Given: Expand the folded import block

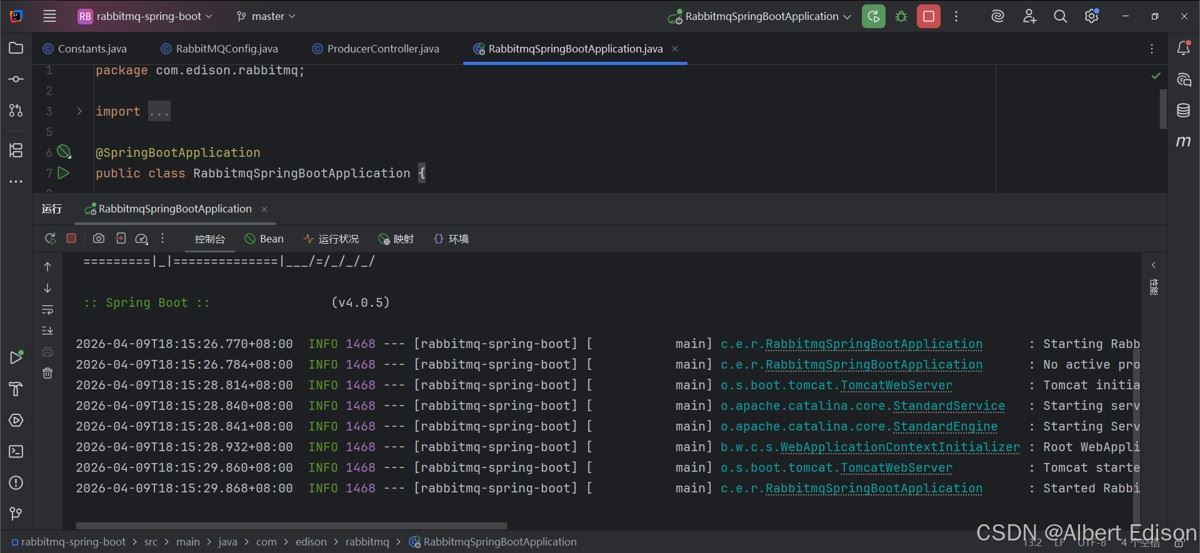Looking at the screenshot, I should pyautogui.click(x=79, y=111).
